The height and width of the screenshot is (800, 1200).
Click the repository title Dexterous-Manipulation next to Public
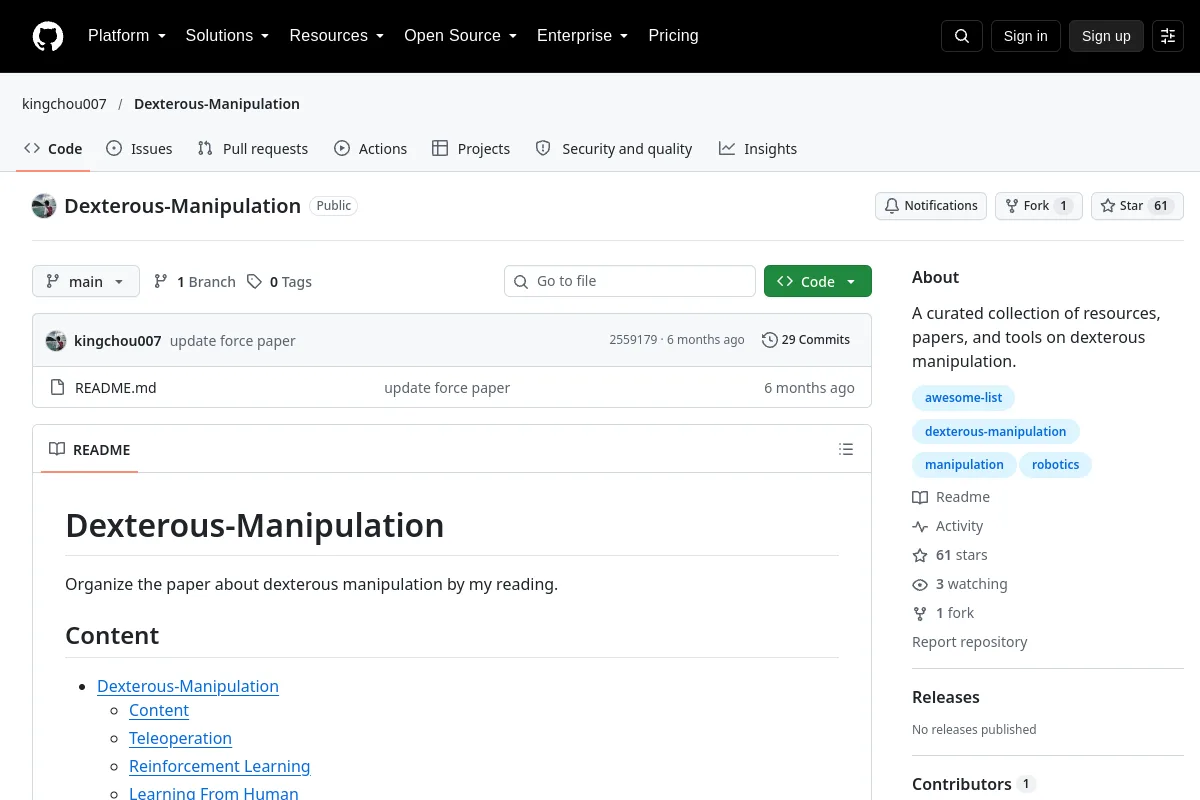[x=182, y=206]
